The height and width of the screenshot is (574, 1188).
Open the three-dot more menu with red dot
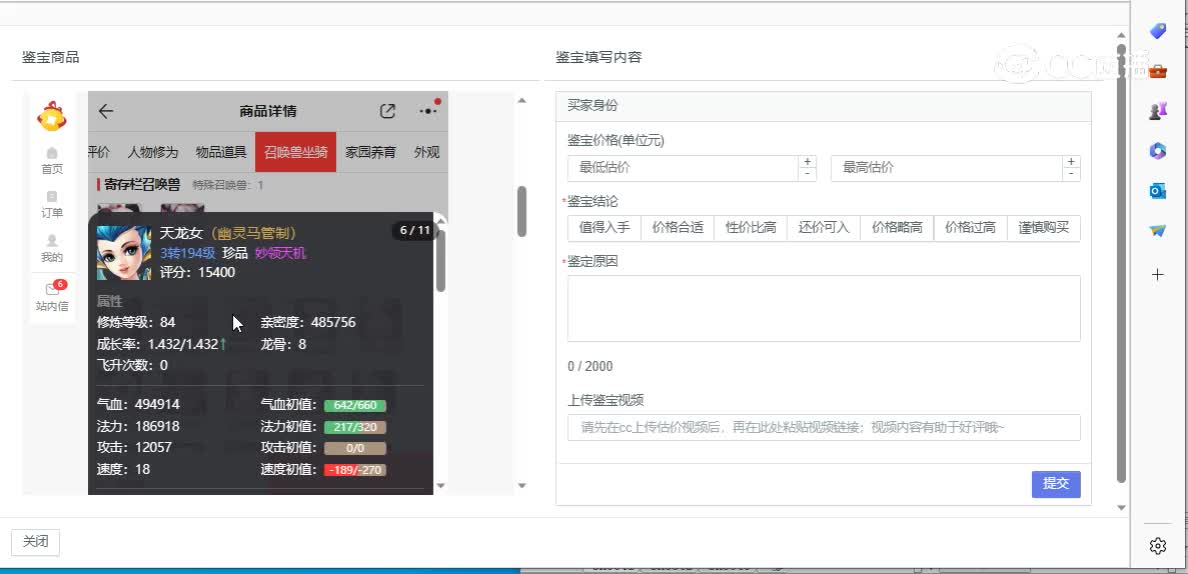429,110
